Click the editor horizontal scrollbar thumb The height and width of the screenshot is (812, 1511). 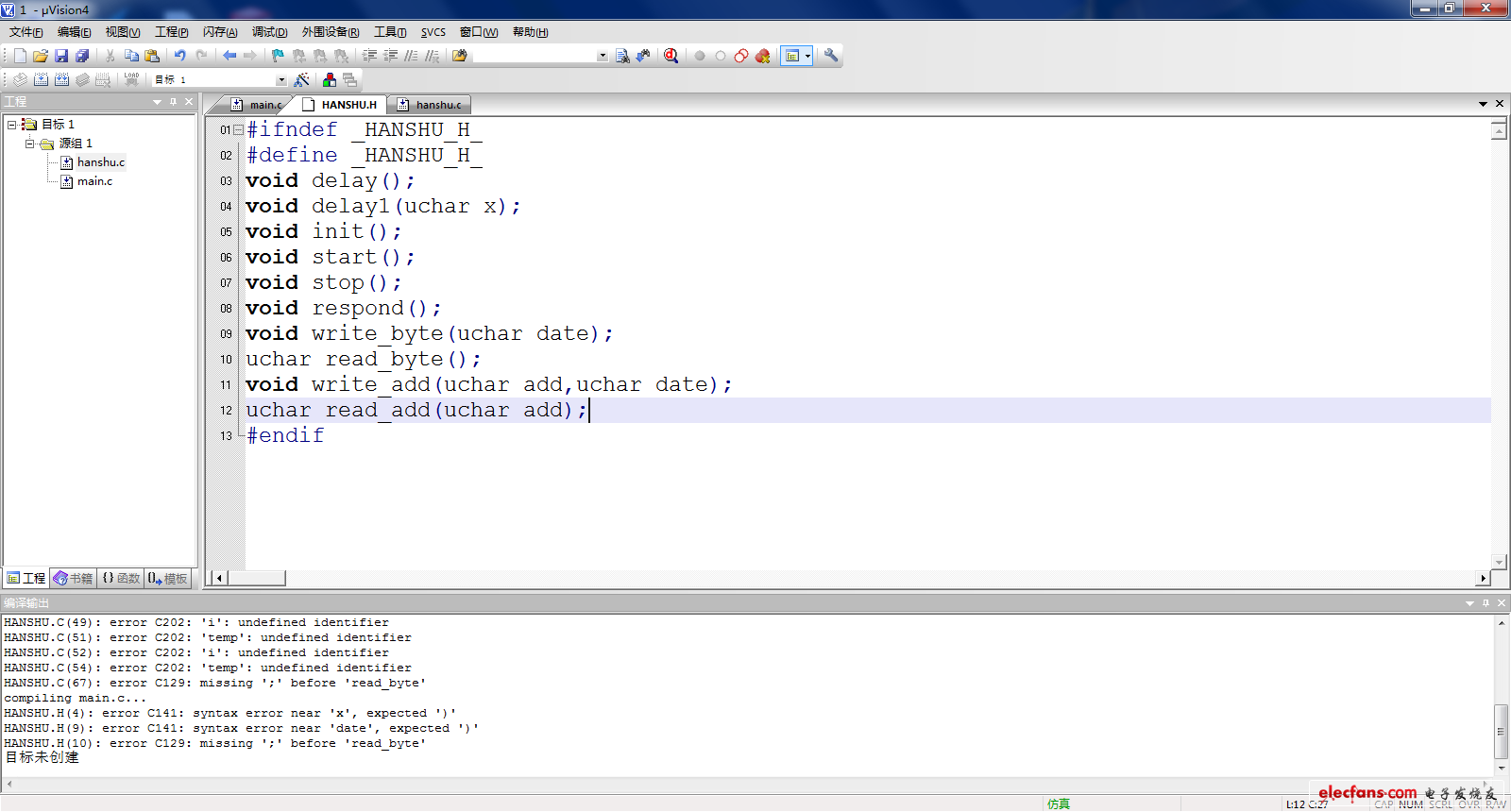[257, 578]
